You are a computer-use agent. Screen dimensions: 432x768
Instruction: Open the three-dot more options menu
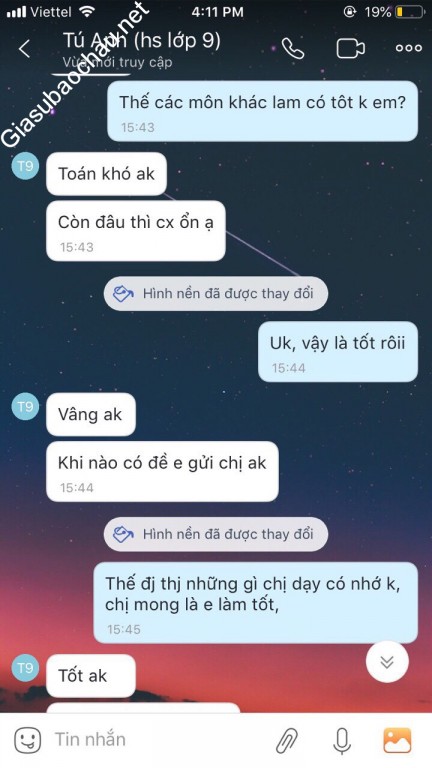click(x=408, y=48)
